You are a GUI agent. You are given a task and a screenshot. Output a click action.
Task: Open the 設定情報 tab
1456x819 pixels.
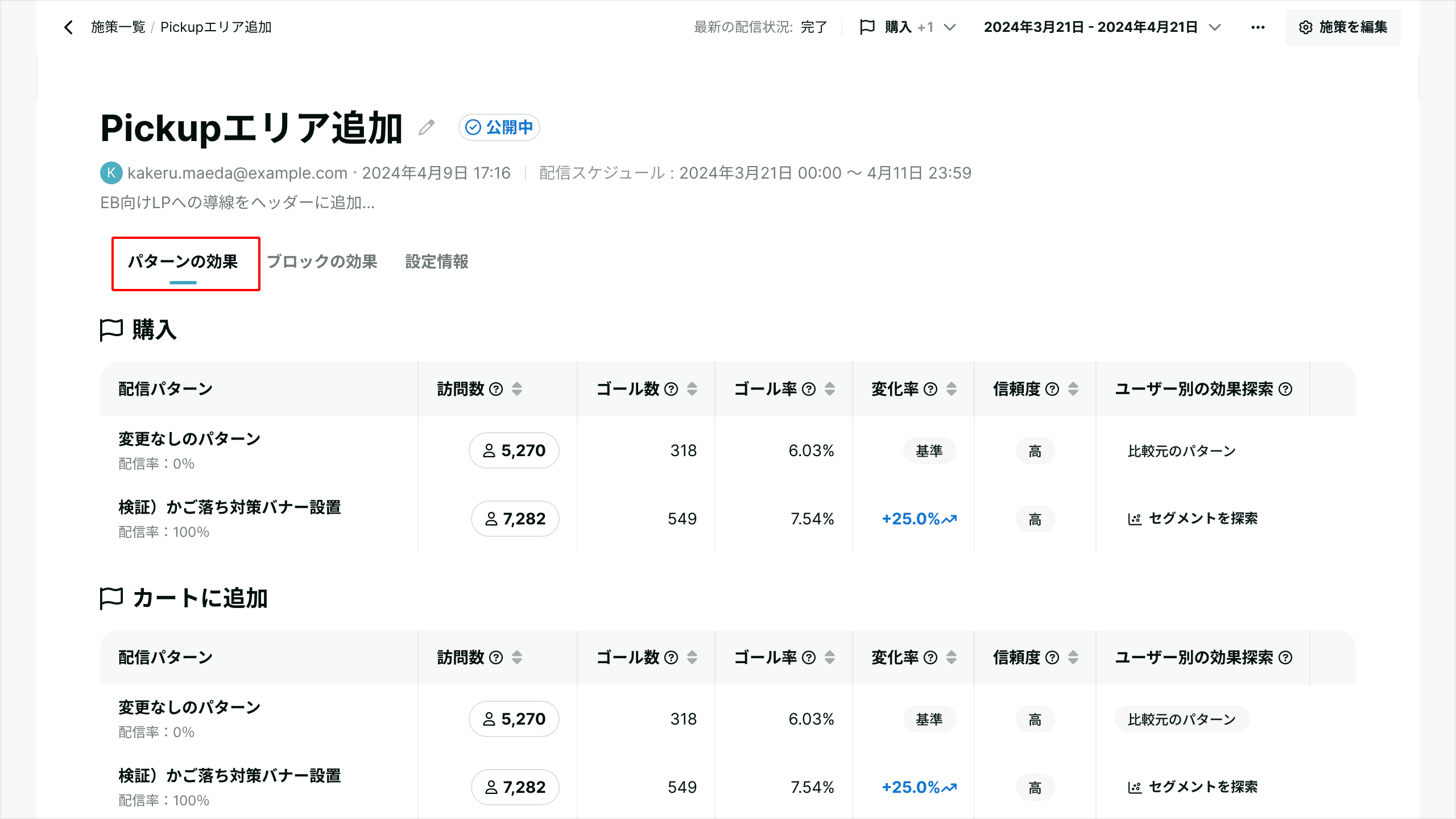tap(436, 262)
